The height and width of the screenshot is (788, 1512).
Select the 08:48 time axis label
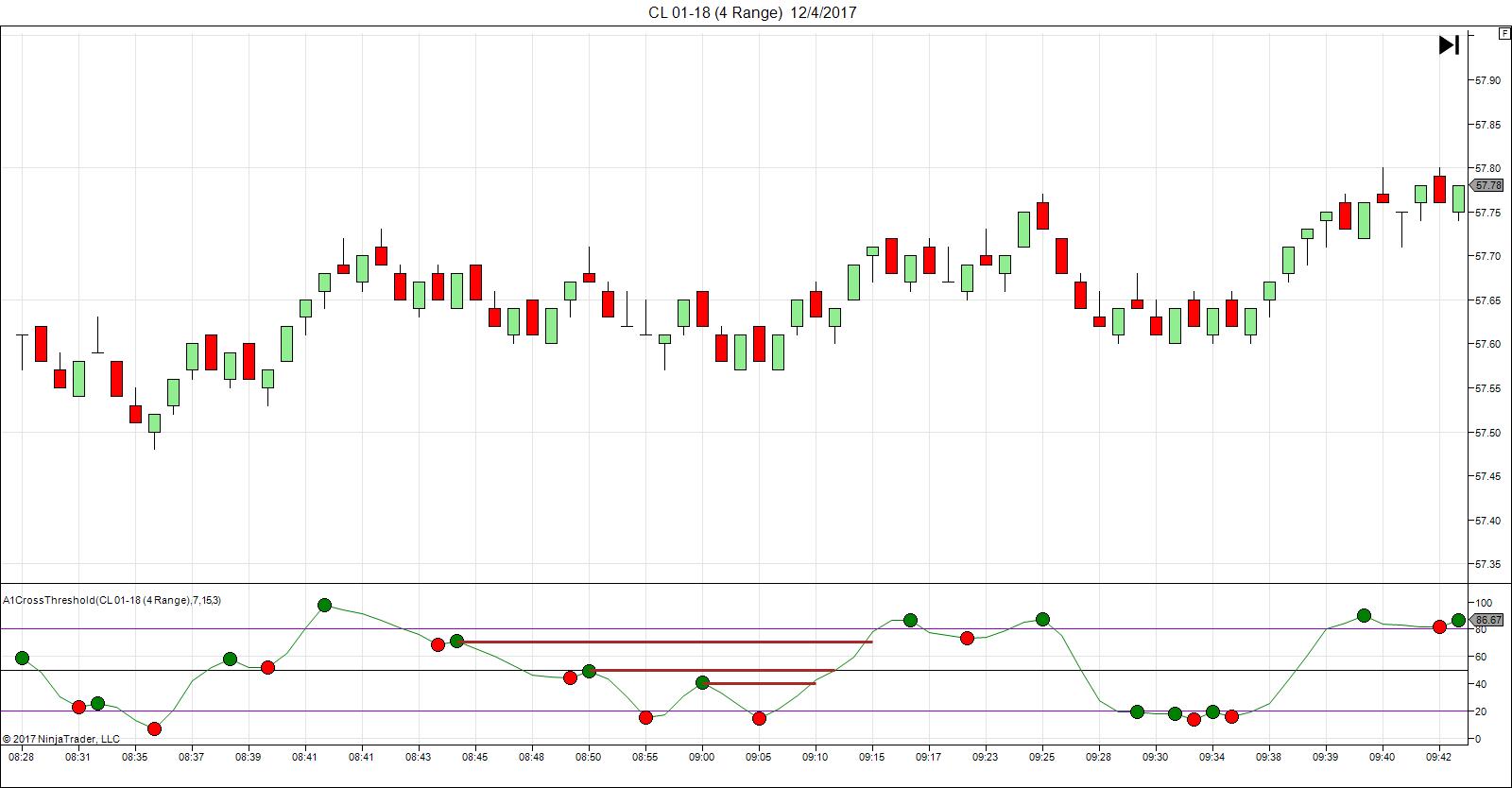click(532, 757)
